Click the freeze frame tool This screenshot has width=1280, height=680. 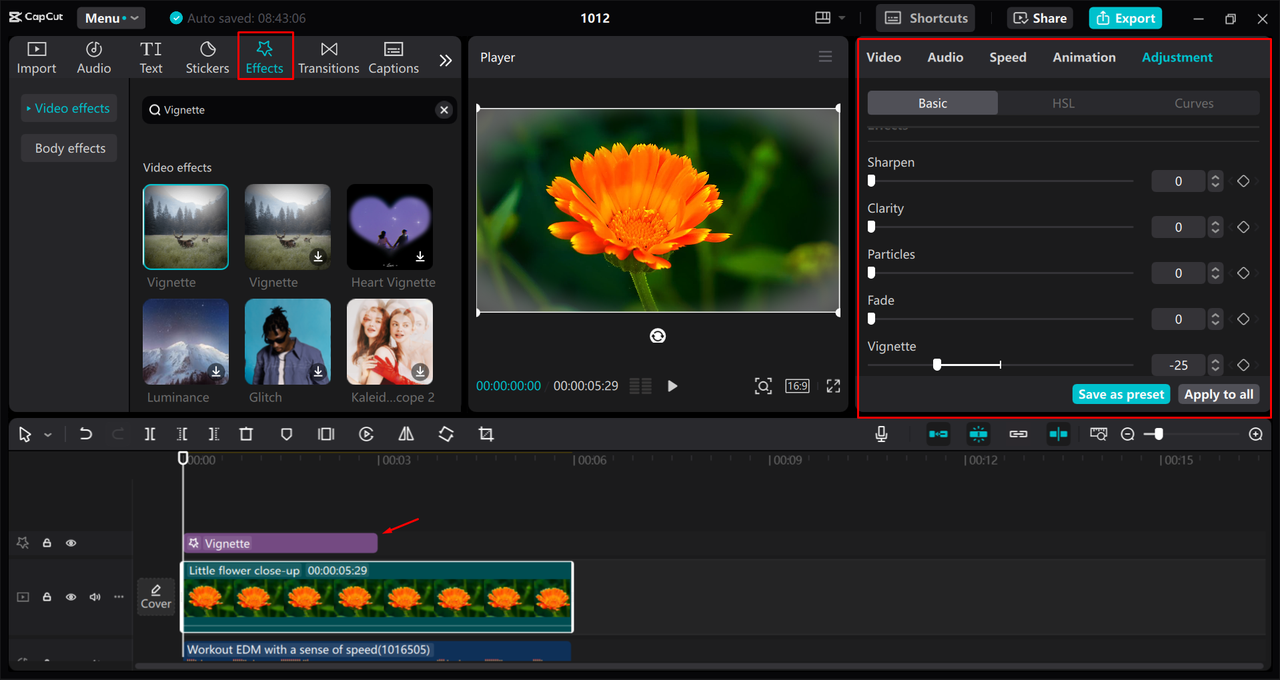tap(326, 434)
